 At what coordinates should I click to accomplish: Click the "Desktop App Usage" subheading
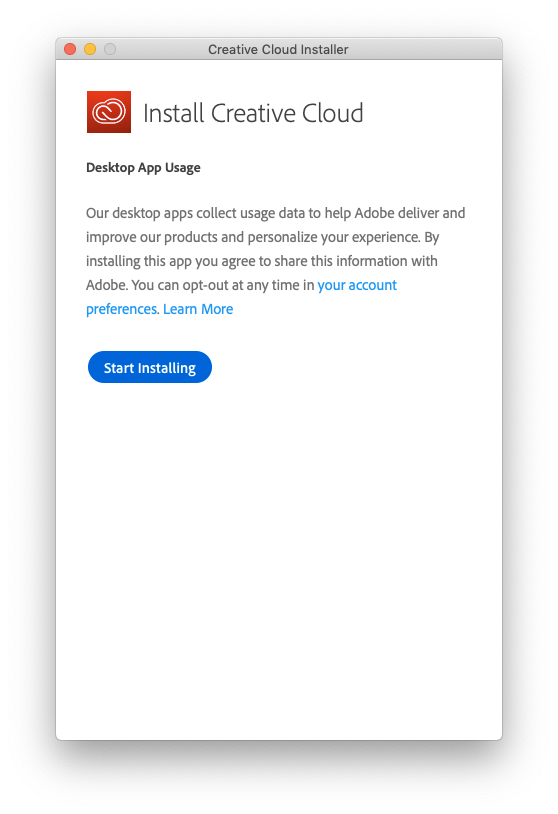click(143, 168)
